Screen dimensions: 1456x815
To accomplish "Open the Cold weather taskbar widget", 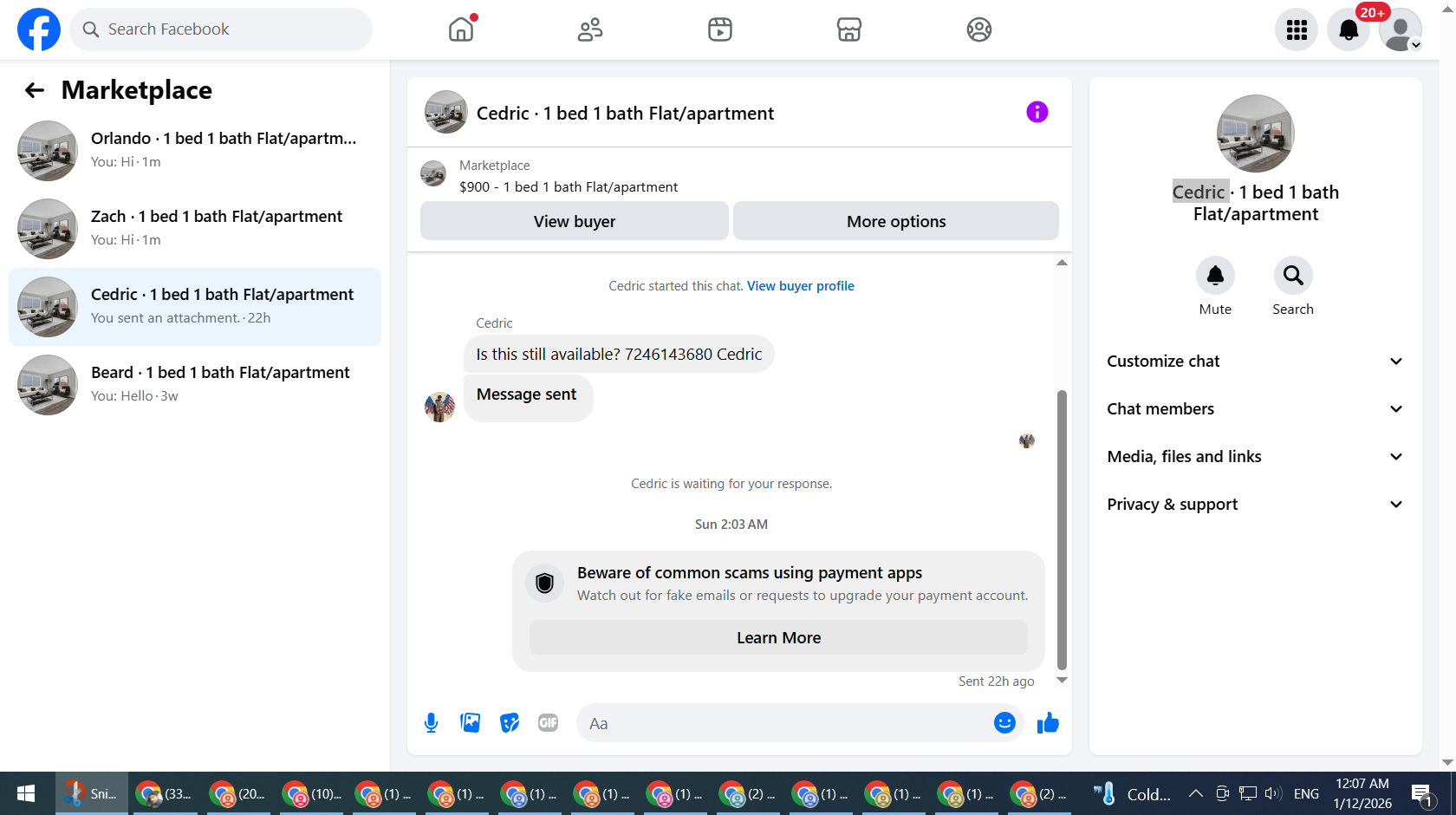I will tap(1133, 793).
